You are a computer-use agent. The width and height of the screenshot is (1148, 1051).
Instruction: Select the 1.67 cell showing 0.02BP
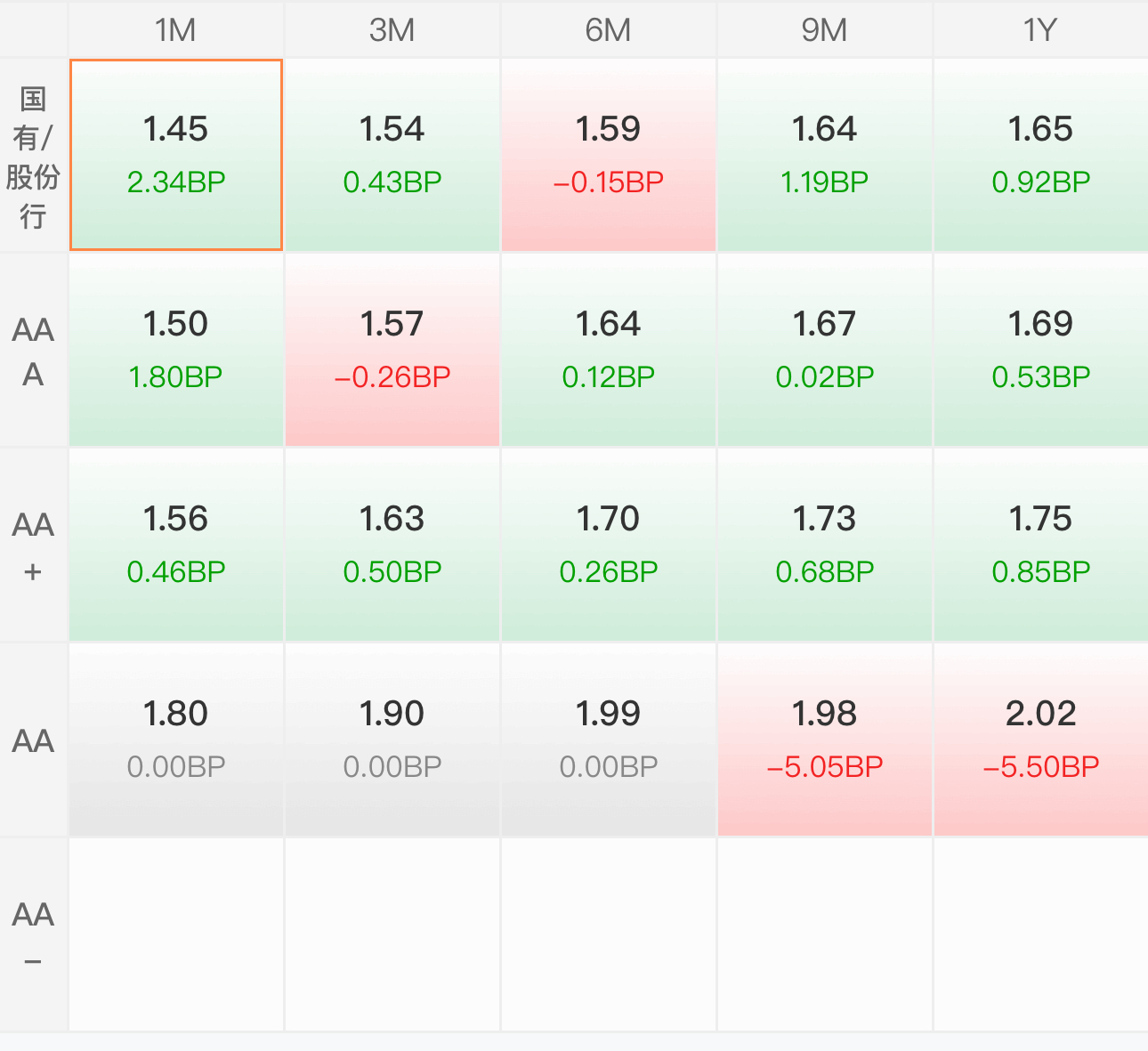[825, 350]
